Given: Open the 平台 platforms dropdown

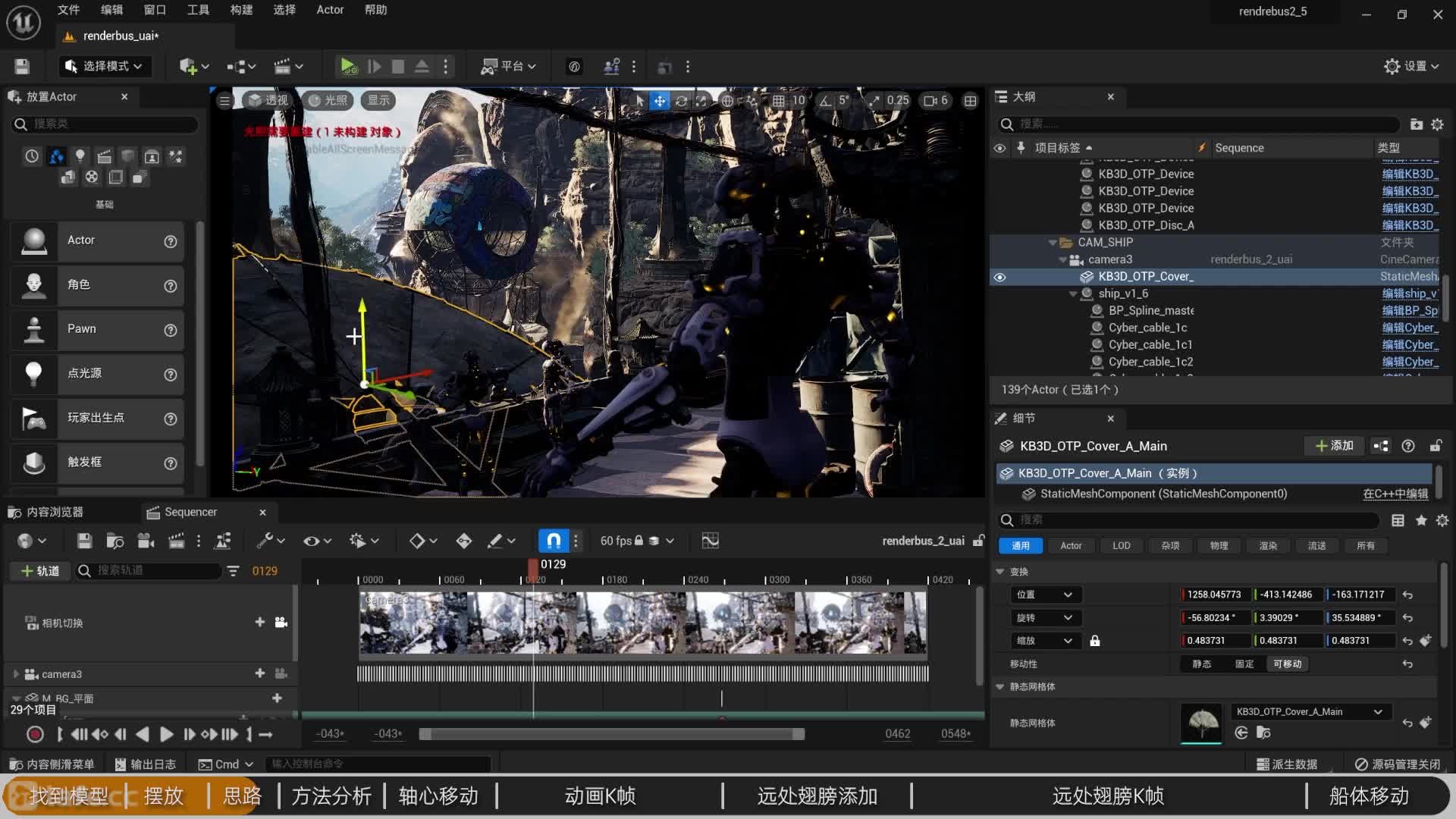Looking at the screenshot, I should pyautogui.click(x=509, y=67).
